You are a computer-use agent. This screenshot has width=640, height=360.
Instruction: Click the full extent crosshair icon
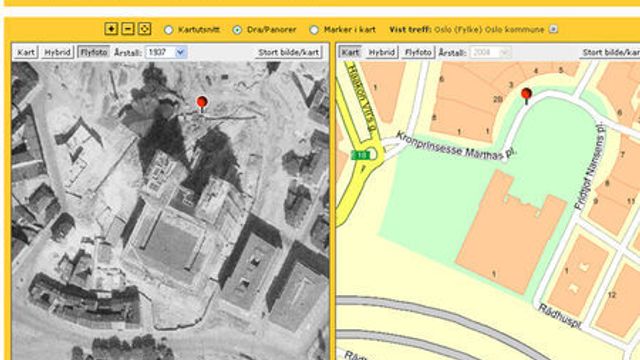pos(144,29)
